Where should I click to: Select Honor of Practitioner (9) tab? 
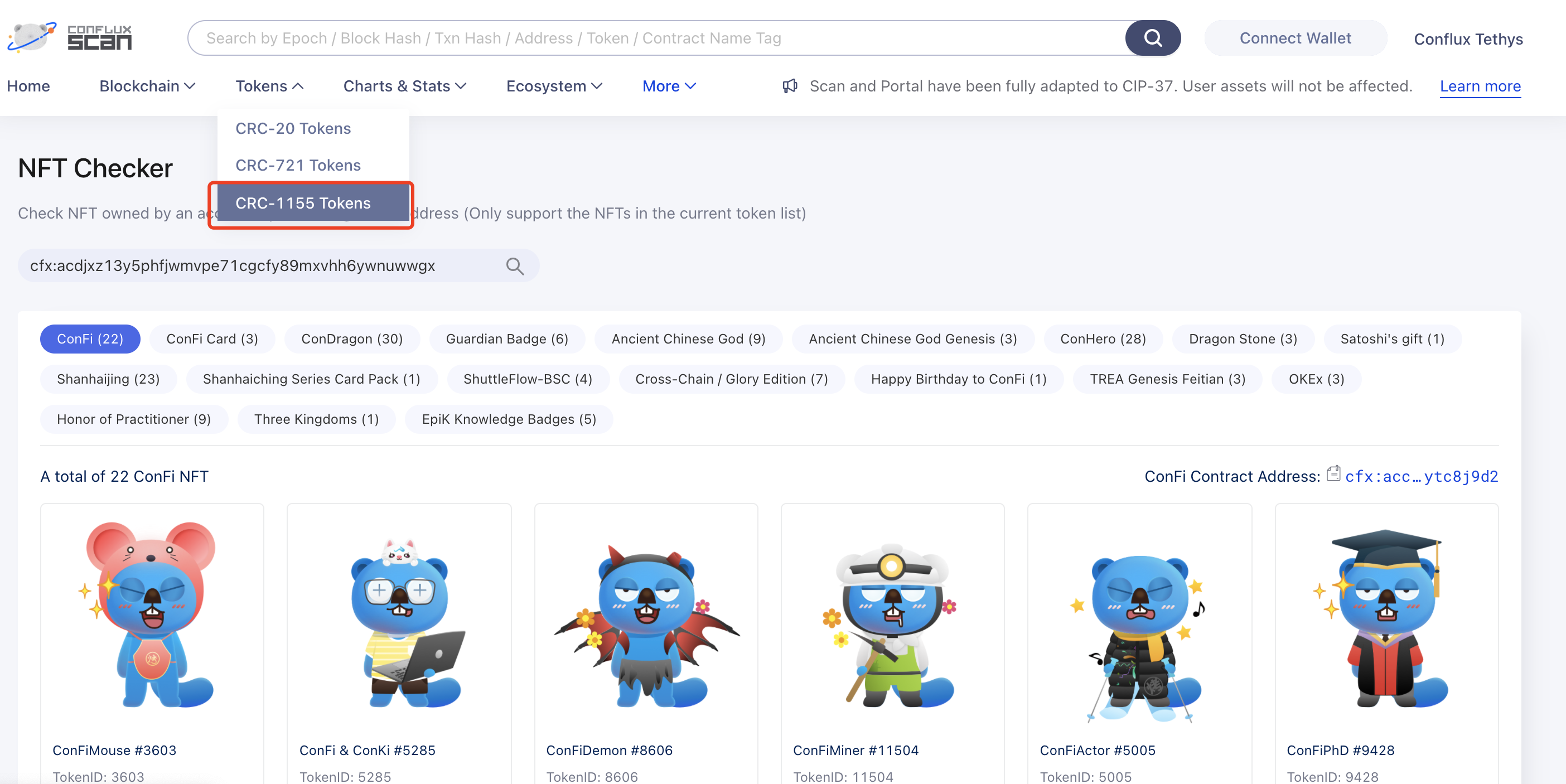pyautogui.click(x=134, y=419)
